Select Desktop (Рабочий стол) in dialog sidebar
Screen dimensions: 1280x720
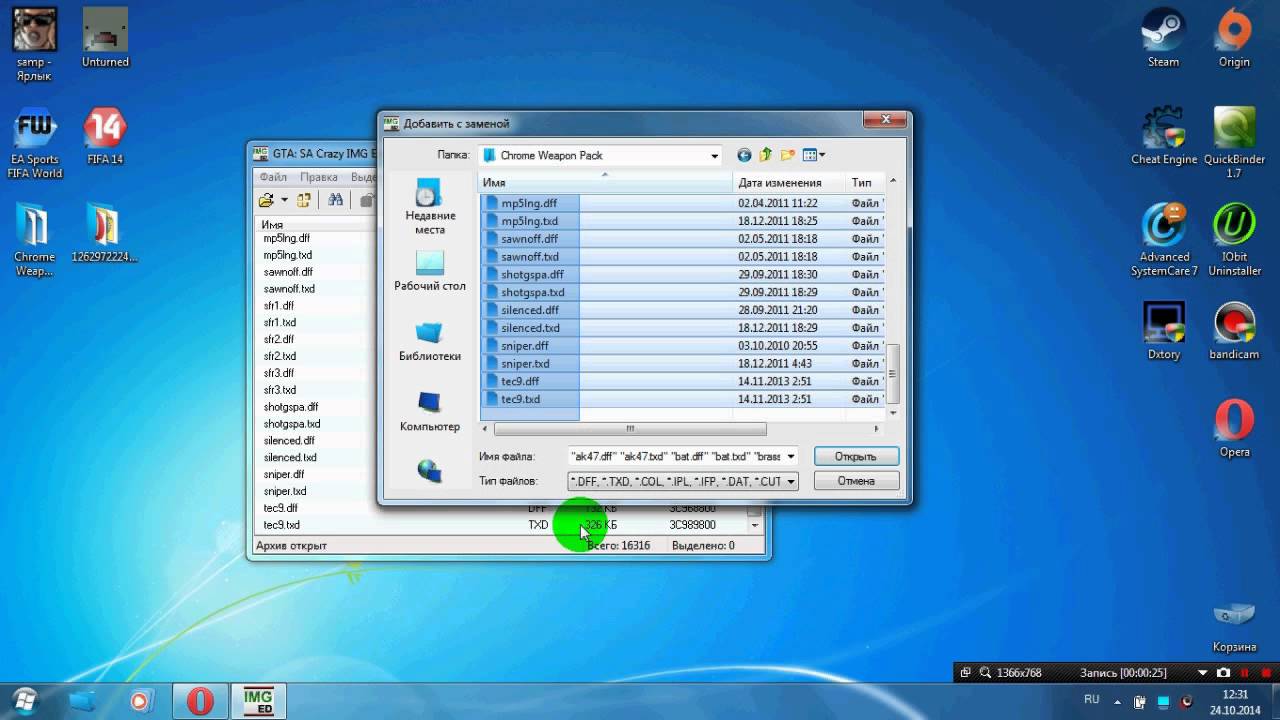click(x=430, y=271)
